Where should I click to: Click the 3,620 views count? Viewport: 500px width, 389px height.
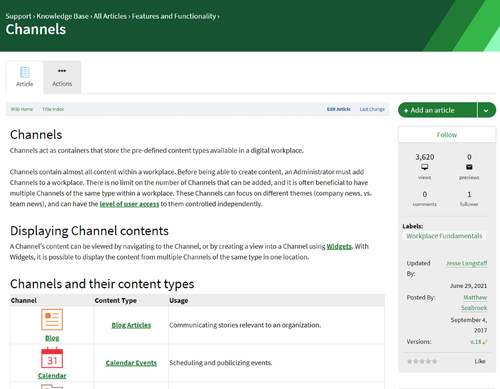click(425, 157)
